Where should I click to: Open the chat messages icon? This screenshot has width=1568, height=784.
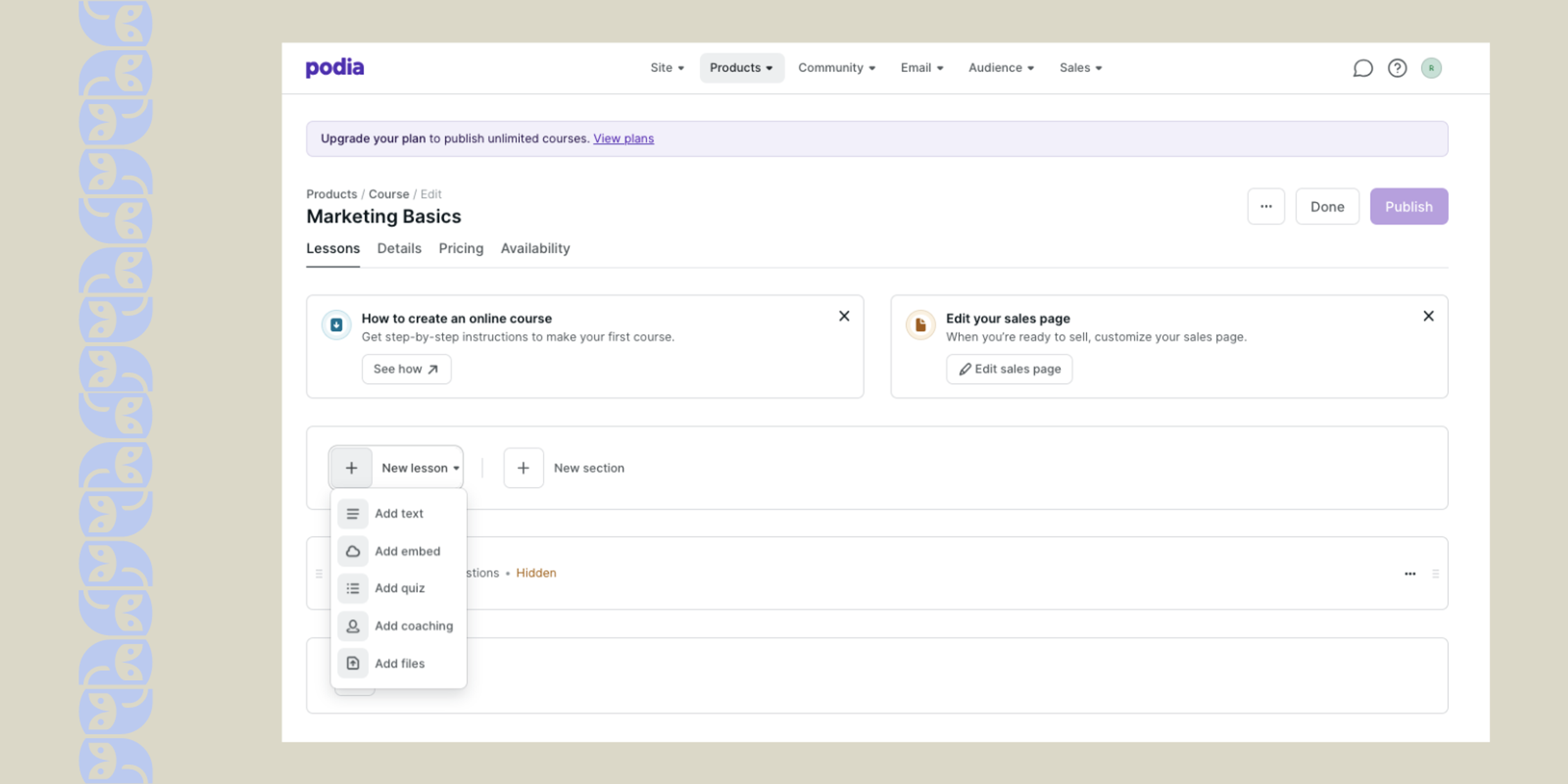click(x=1362, y=68)
